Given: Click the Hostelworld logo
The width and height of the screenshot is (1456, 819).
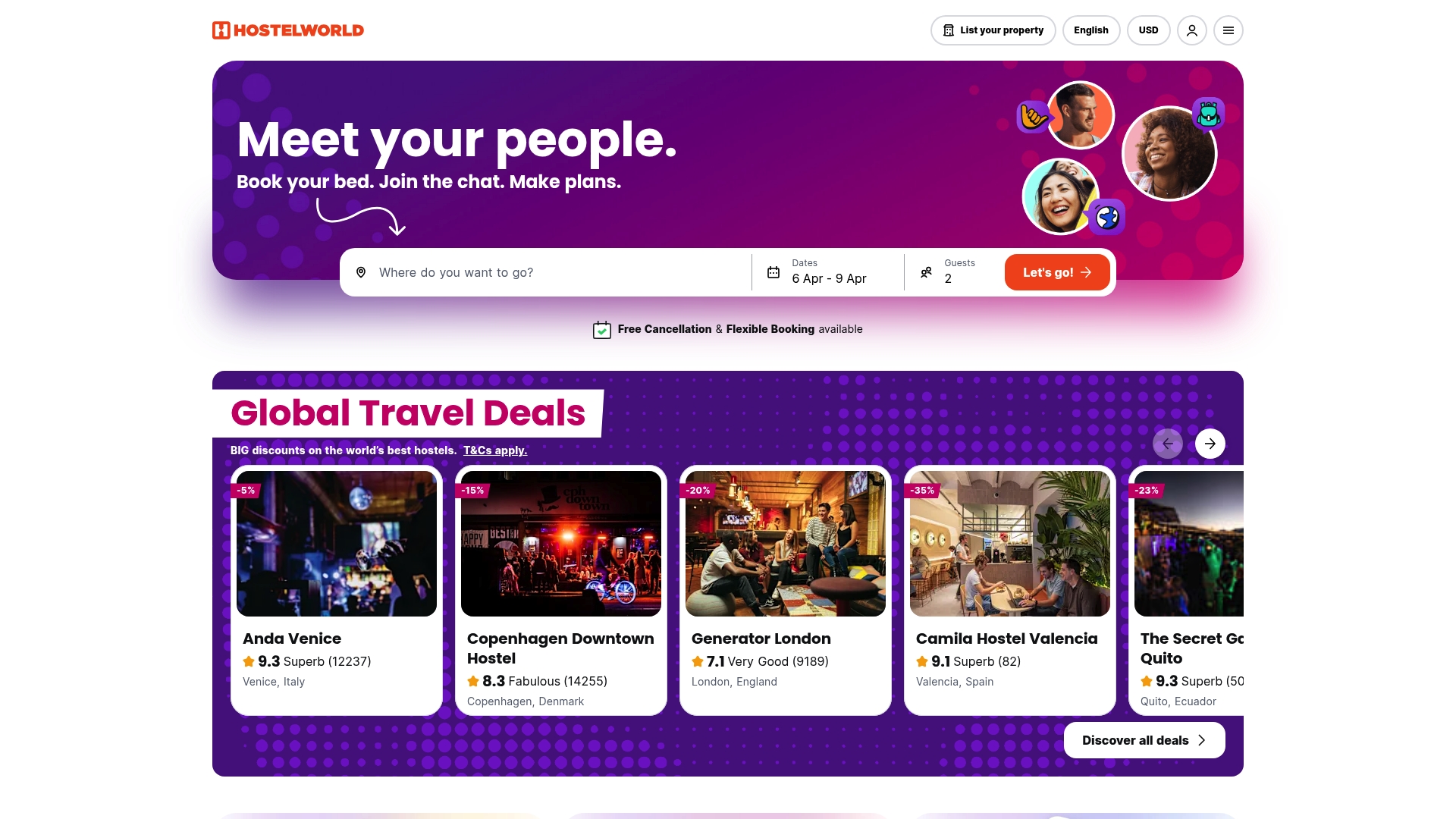Looking at the screenshot, I should click(x=287, y=30).
